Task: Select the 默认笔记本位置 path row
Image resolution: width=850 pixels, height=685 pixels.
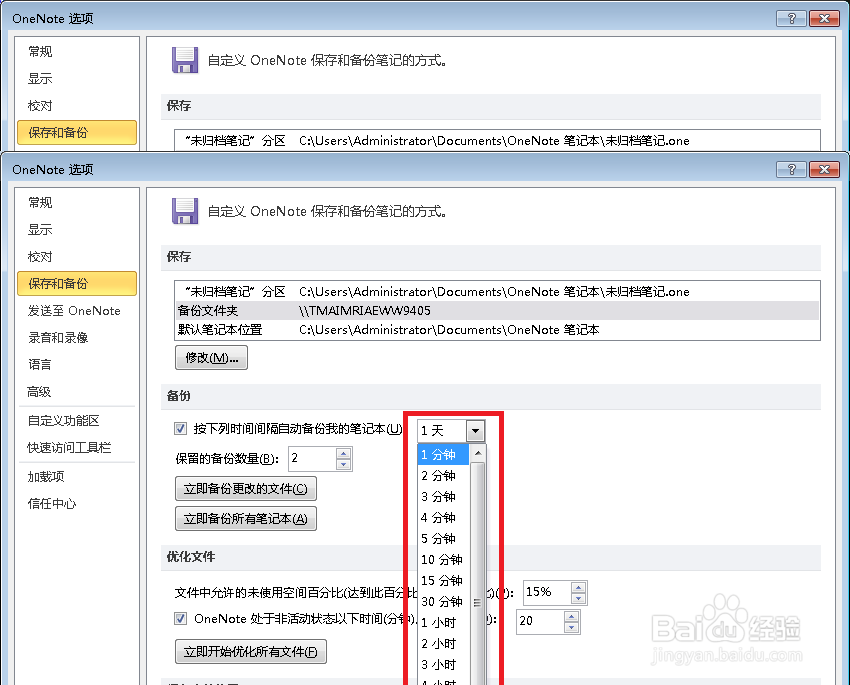Action: 497,329
